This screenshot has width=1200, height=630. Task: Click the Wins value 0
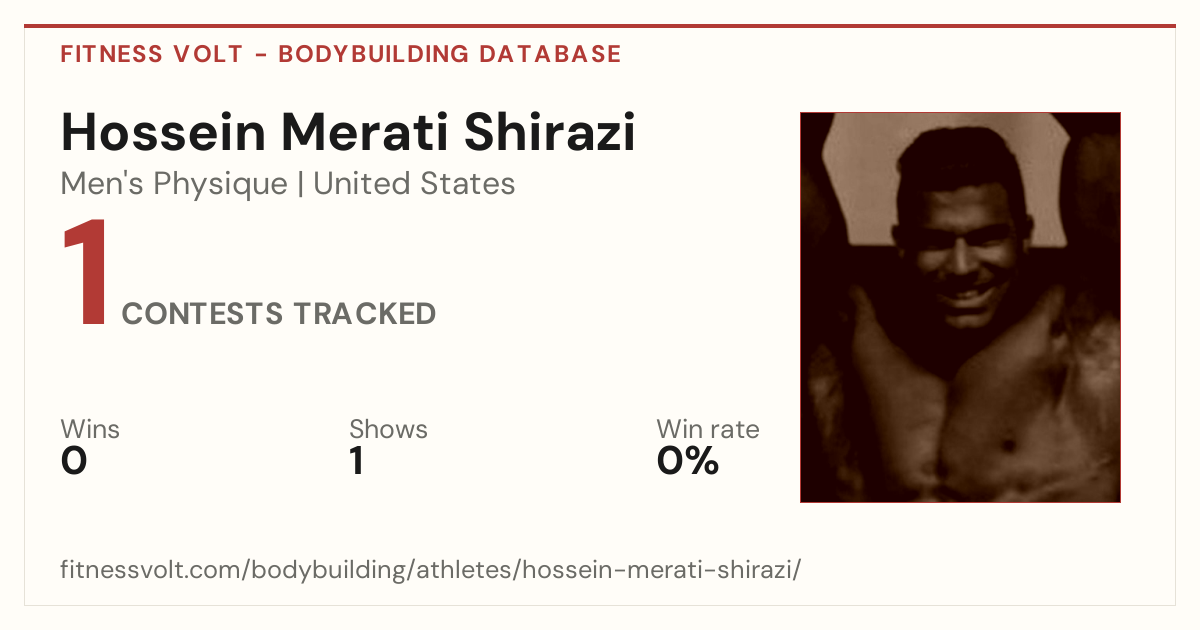(74, 461)
